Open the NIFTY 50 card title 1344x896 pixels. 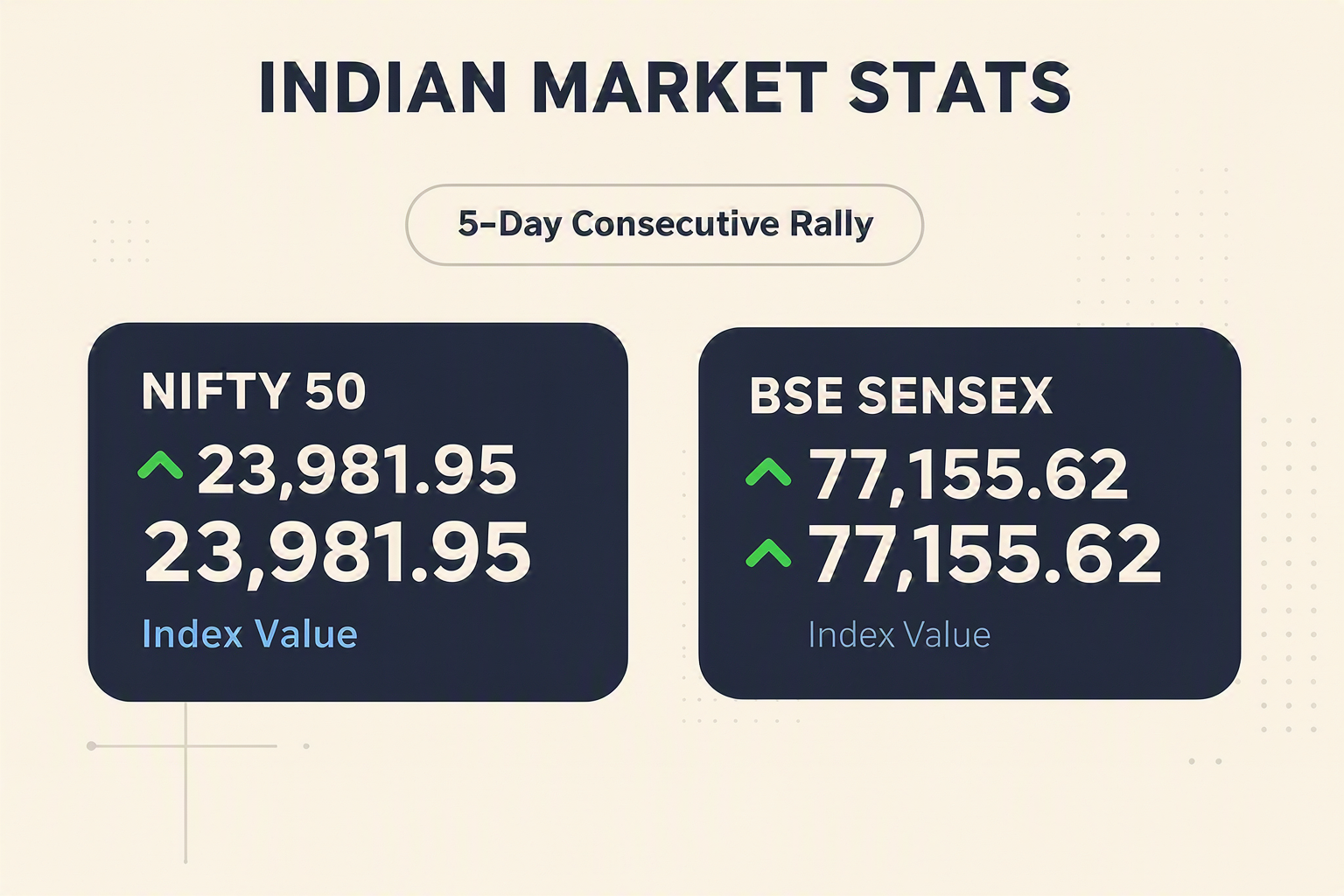point(254,391)
